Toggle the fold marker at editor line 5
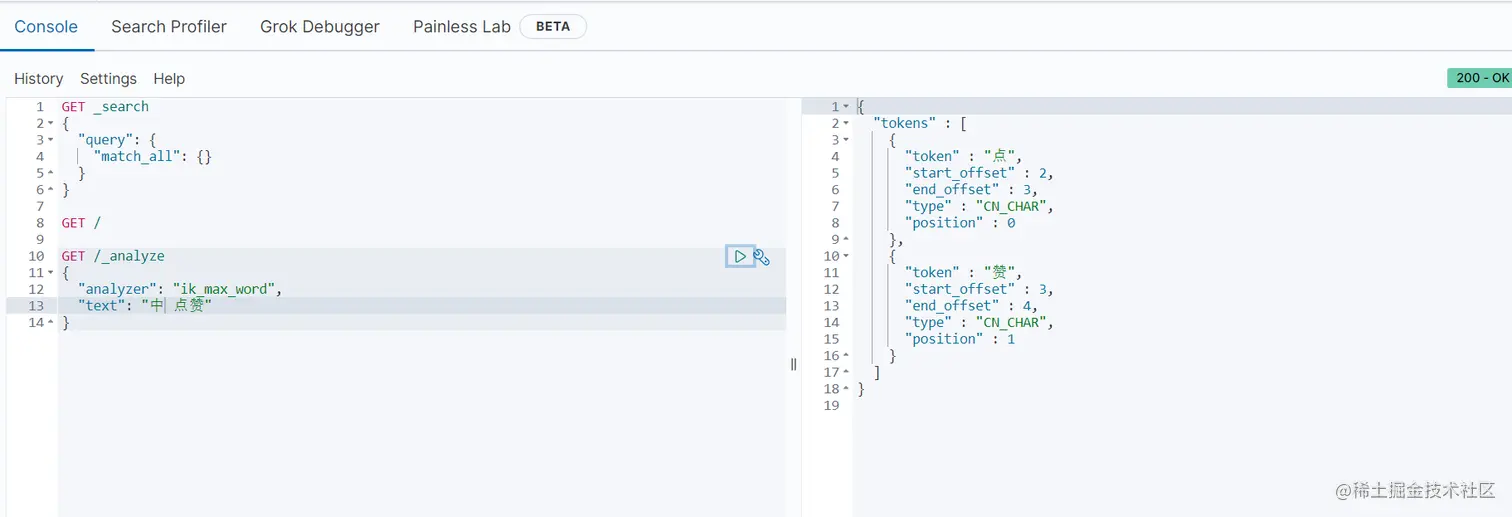1512x517 pixels. 51,173
